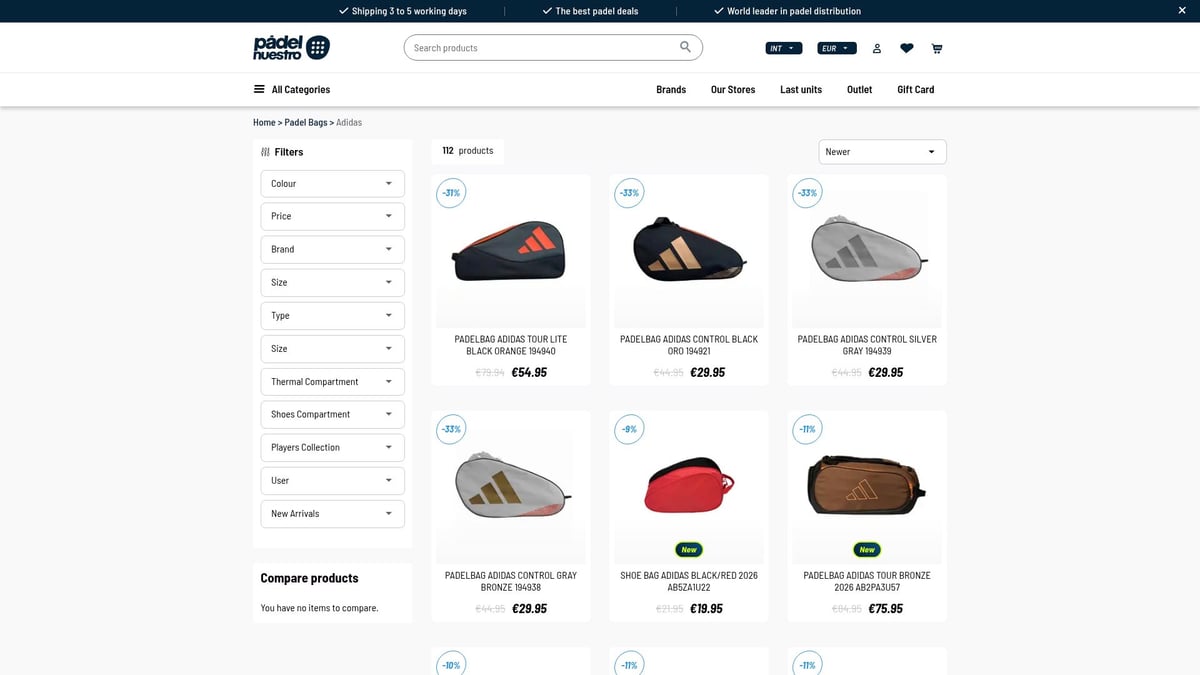Click 'Shipping 3 to 5 working days' banner text
The height and width of the screenshot is (675, 1200).
coord(409,11)
